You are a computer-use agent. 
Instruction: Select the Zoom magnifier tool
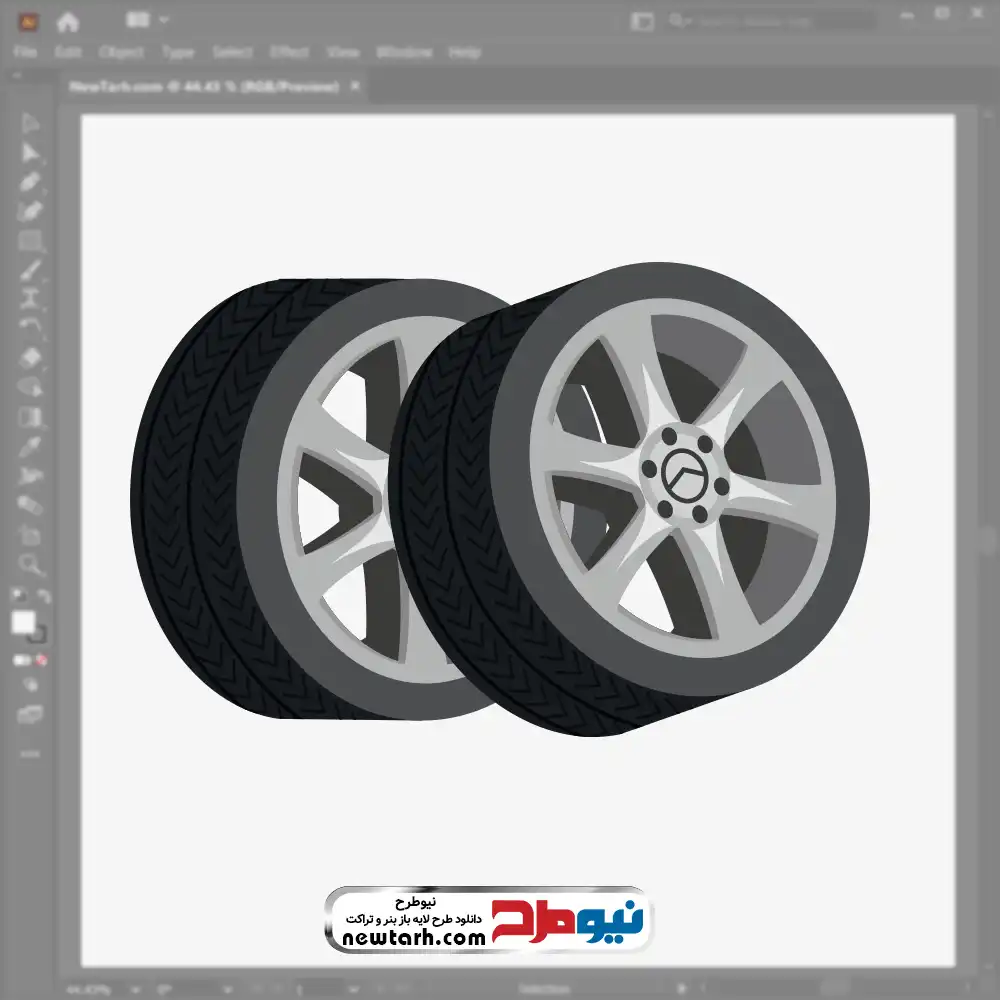click(30, 564)
